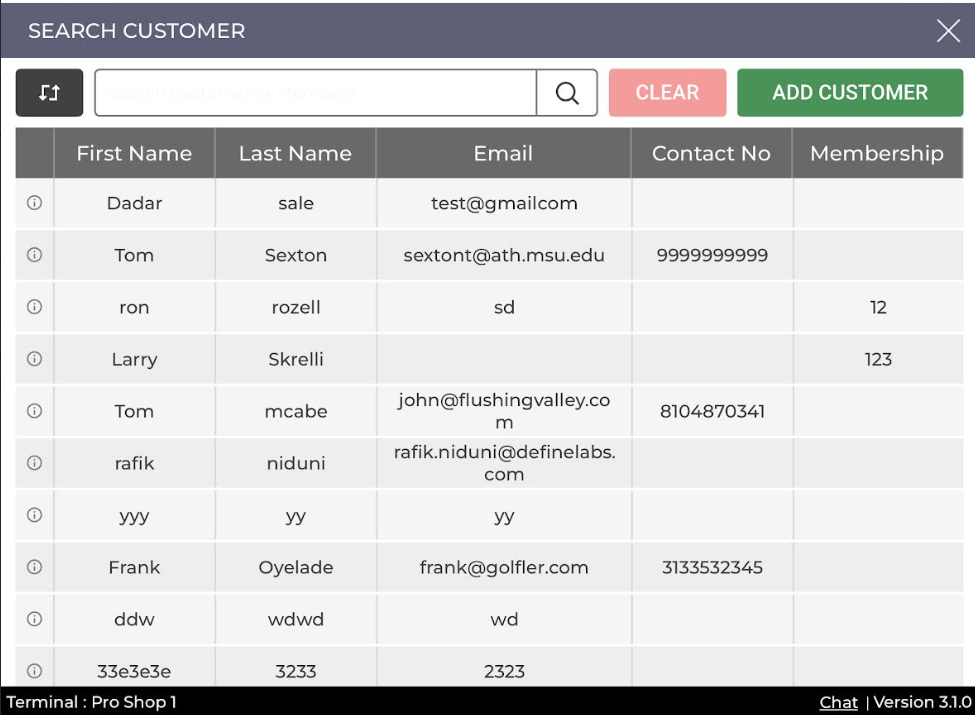Open info icon for Tom mcabe
975x715 pixels.
tap(34, 411)
